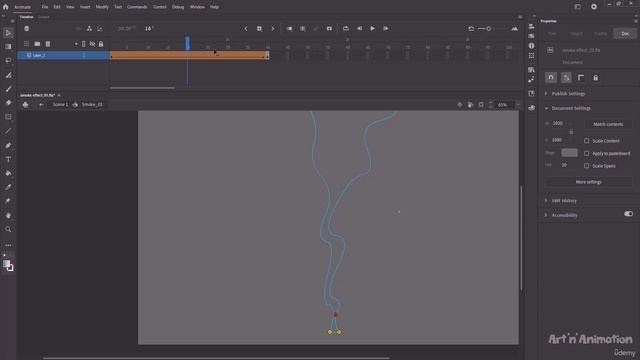Viewport: 640px width, 360px height.
Task: Go back to Scene 1 breadcrumb
Action: tap(60, 104)
